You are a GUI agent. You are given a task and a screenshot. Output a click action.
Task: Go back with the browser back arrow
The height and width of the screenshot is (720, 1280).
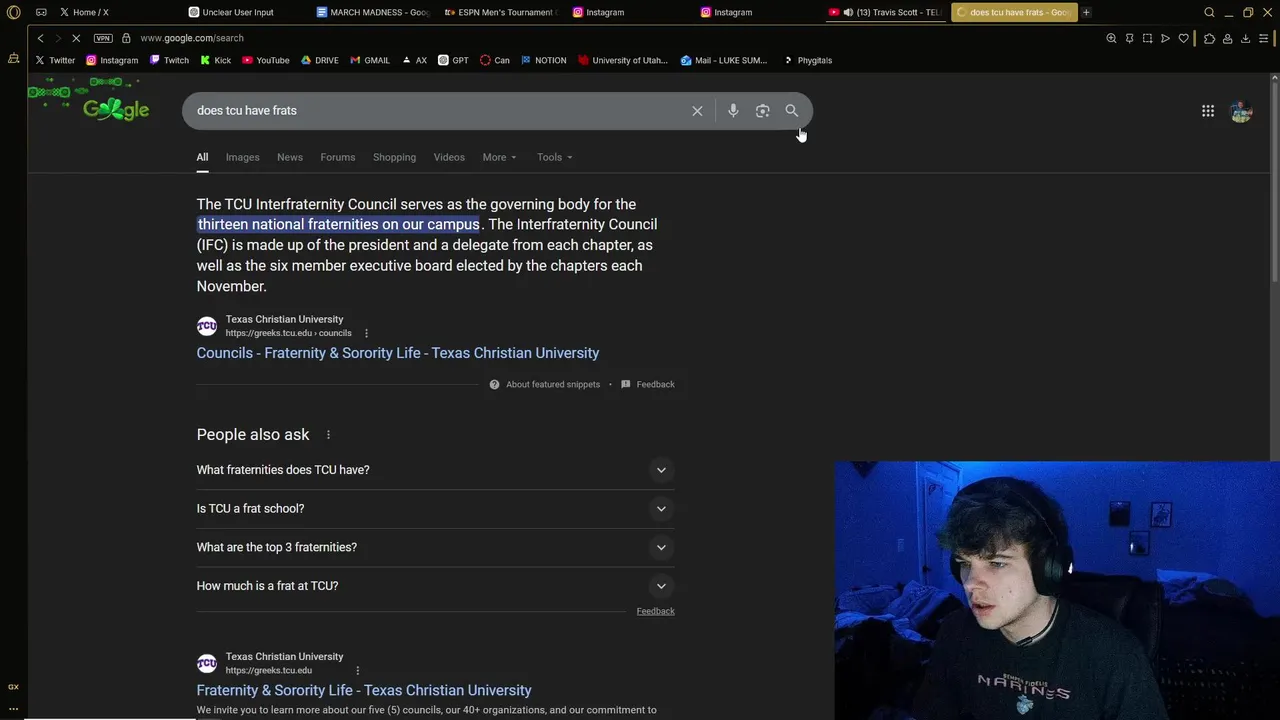(x=40, y=38)
